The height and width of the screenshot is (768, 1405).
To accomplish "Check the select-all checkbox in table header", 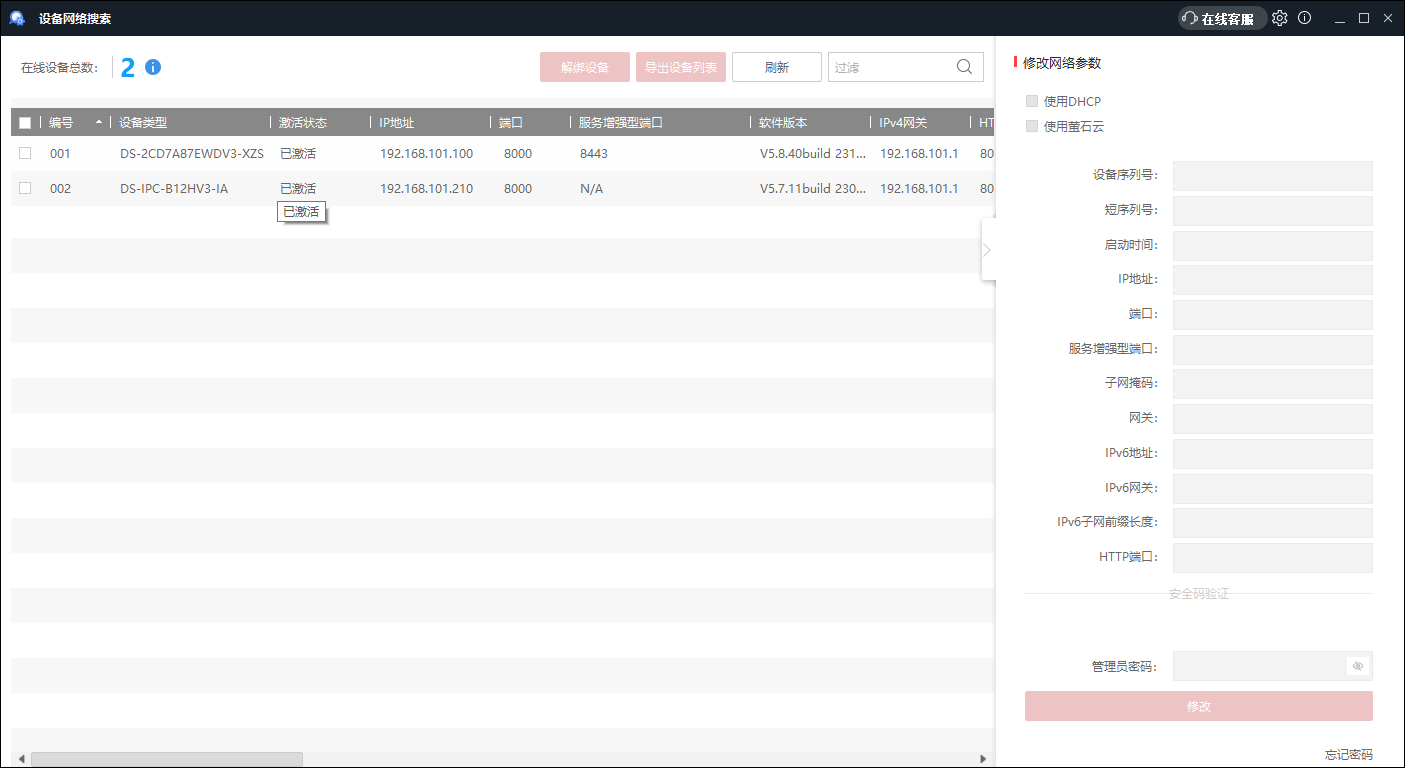I will (25, 123).
